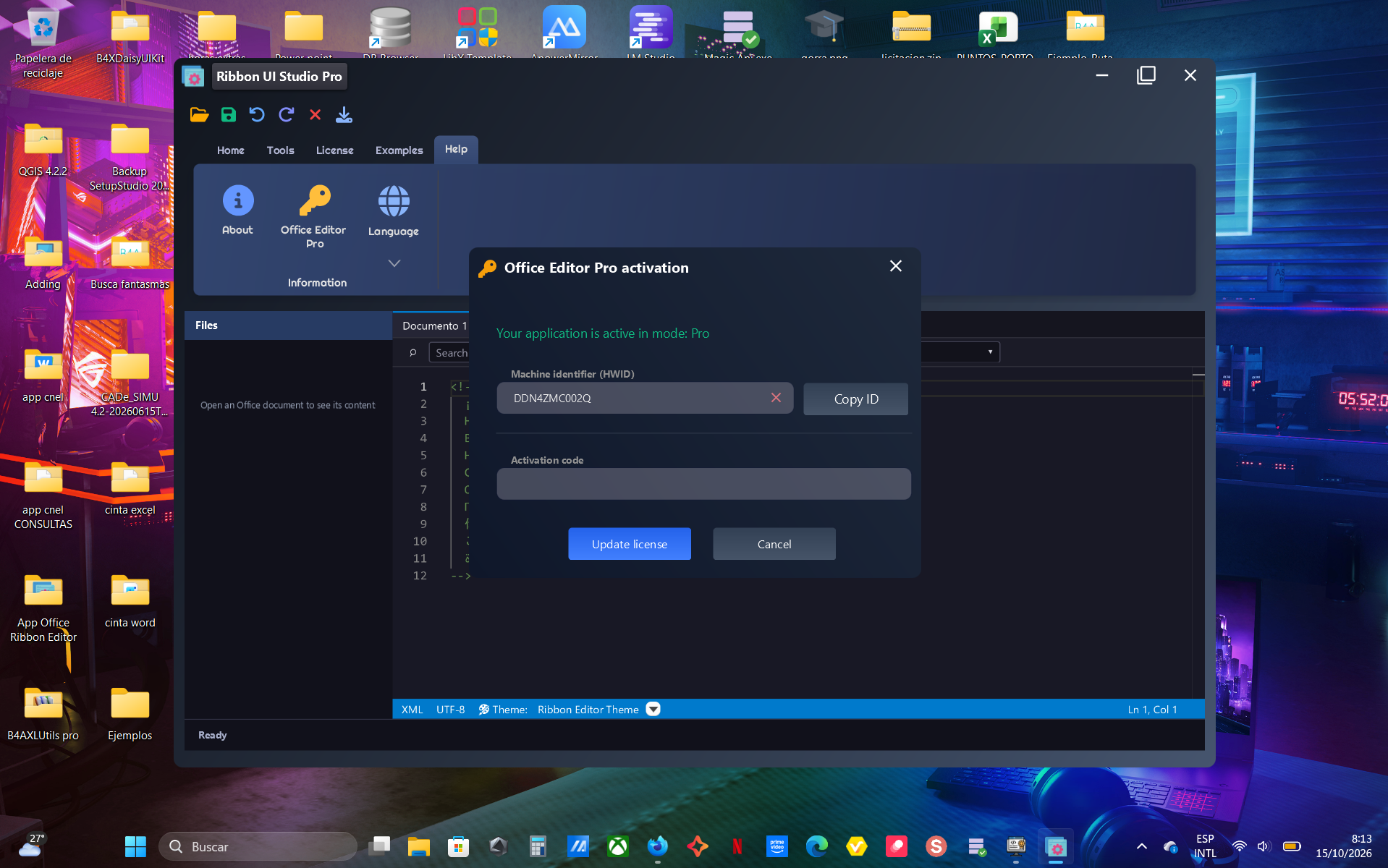
Task: Open file using the folder toolbar icon
Action: [199, 114]
